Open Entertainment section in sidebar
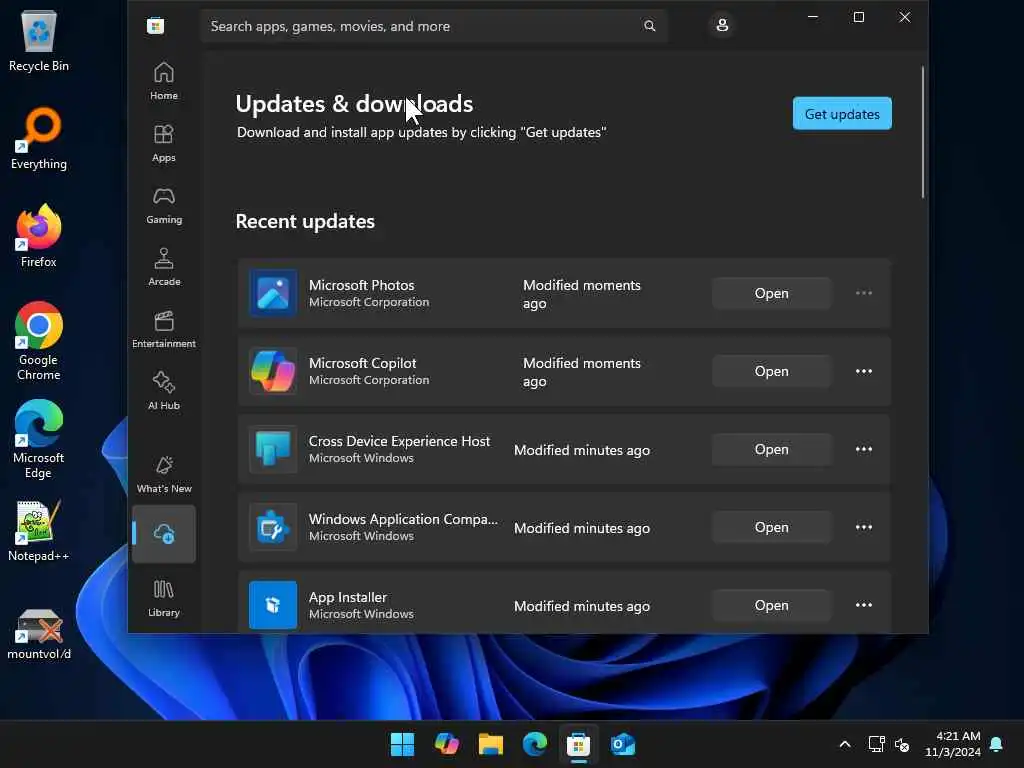This screenshot has height=768, width=1024. point(163,329)
